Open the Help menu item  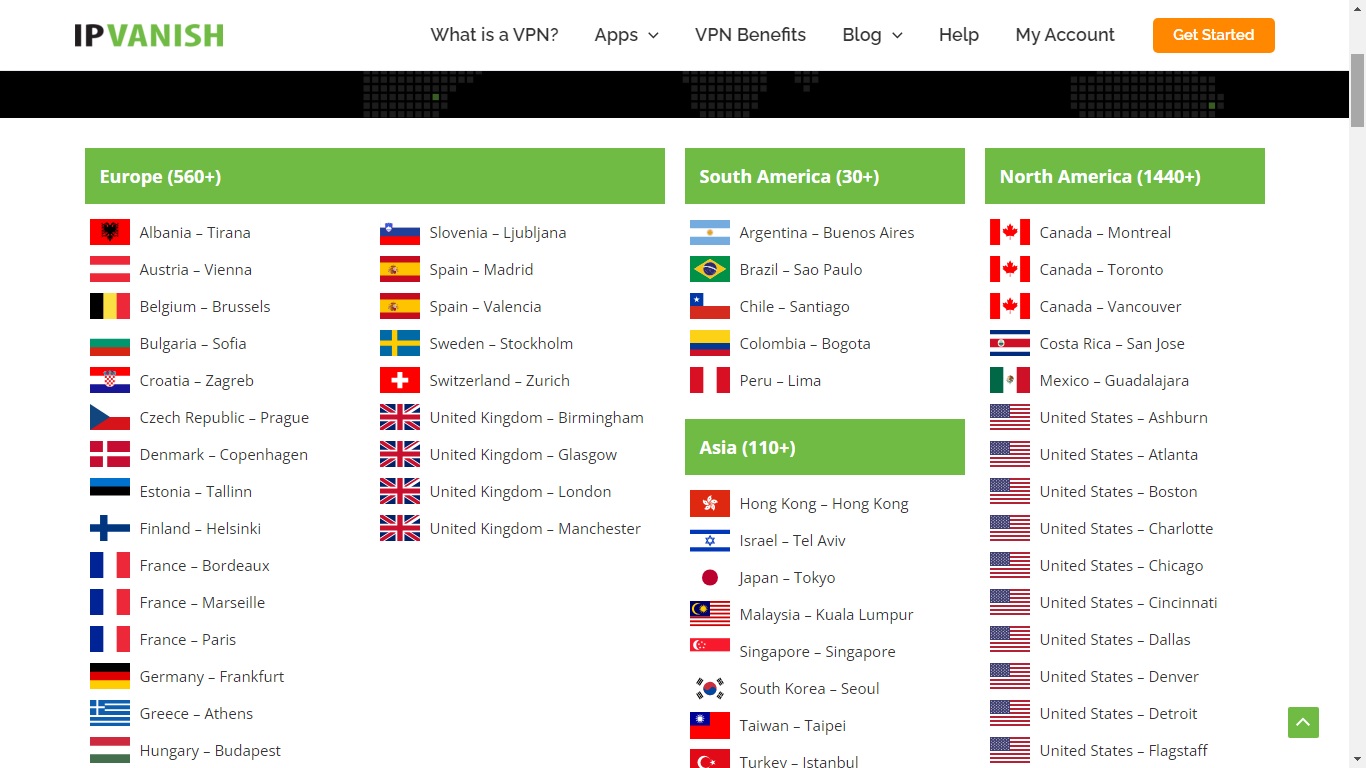[958, 34]
